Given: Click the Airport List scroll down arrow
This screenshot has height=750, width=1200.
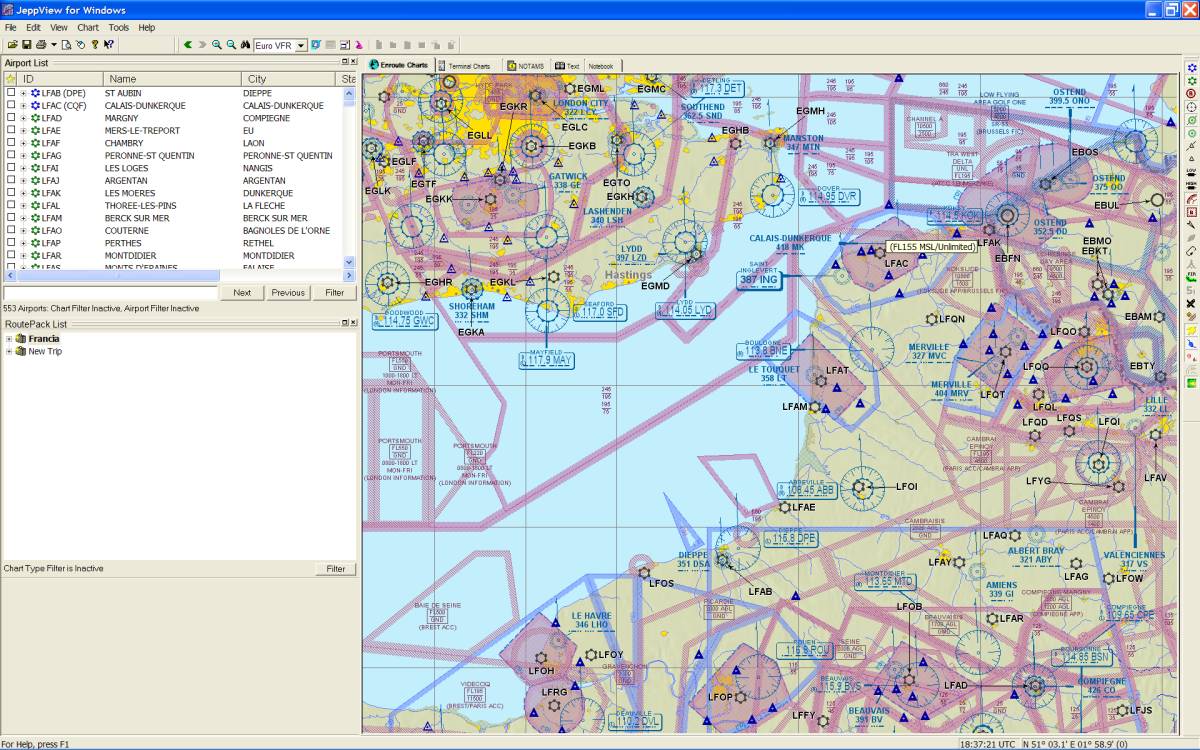Looking at the screenshot, I should click(x=350, y=262).
